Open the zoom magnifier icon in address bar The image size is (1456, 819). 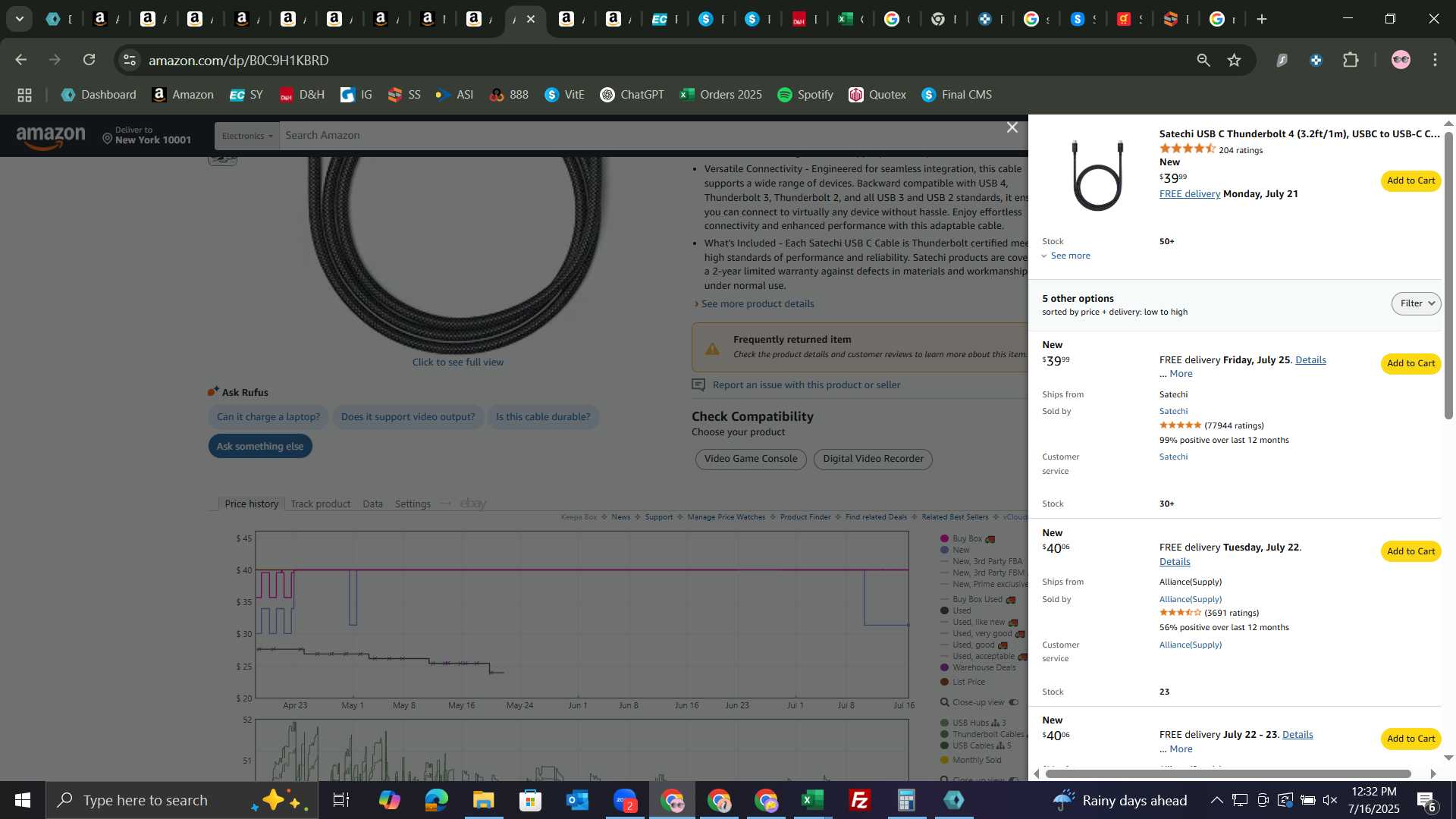(x=1203, y=60)
